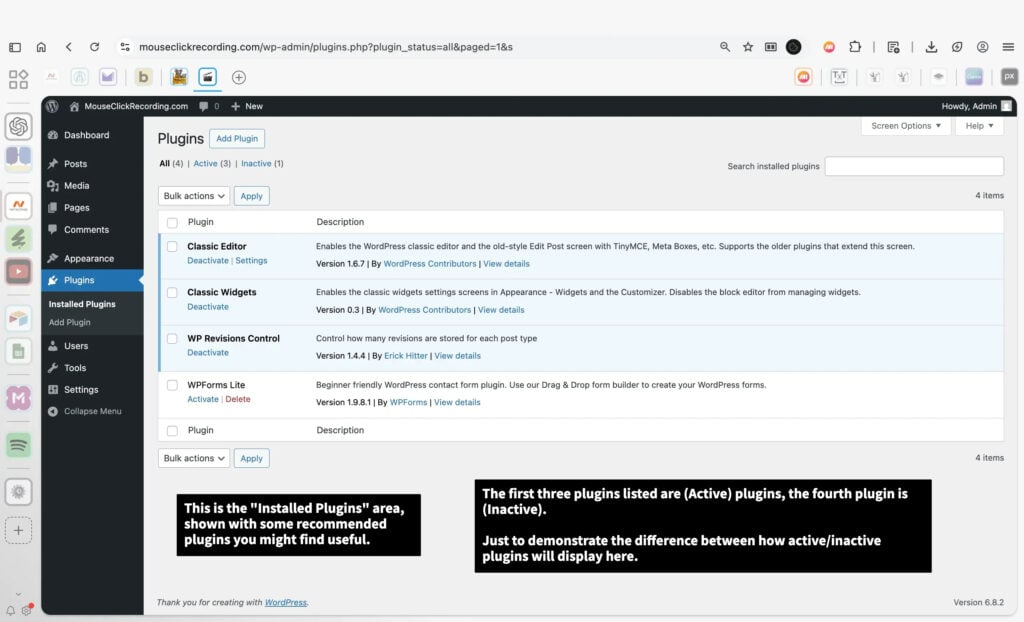Reload the page with the refresh icon

tap(94, 47)
